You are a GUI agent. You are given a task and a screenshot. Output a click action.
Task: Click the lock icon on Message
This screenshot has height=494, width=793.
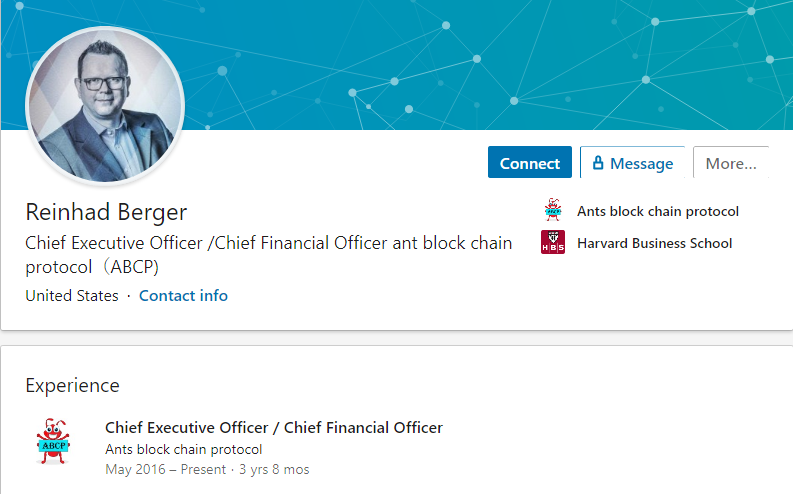pos(598,162)
